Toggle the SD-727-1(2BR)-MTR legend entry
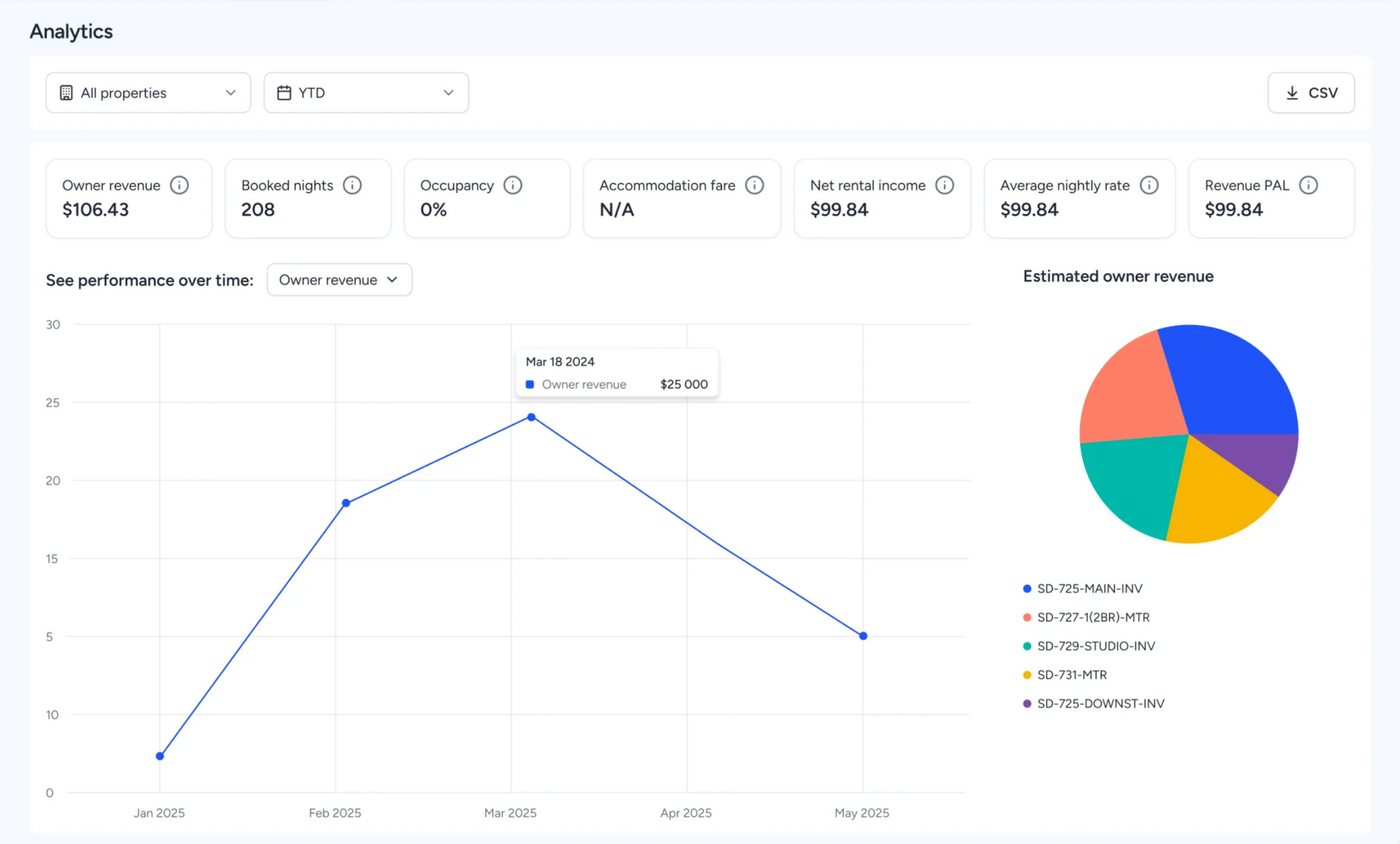The height and width of the screenshot is (844, 1400). [x=1092, y=617]
